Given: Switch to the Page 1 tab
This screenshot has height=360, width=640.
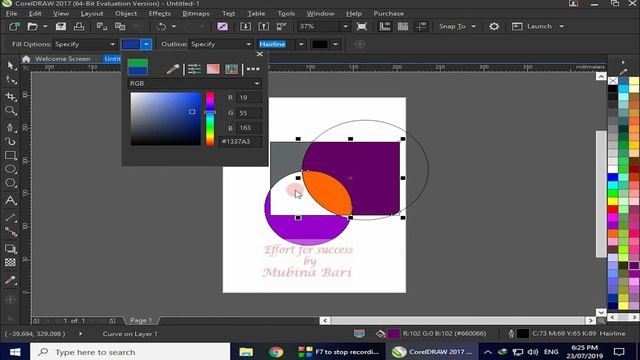Looking at the screenshot, I should 141,320.
